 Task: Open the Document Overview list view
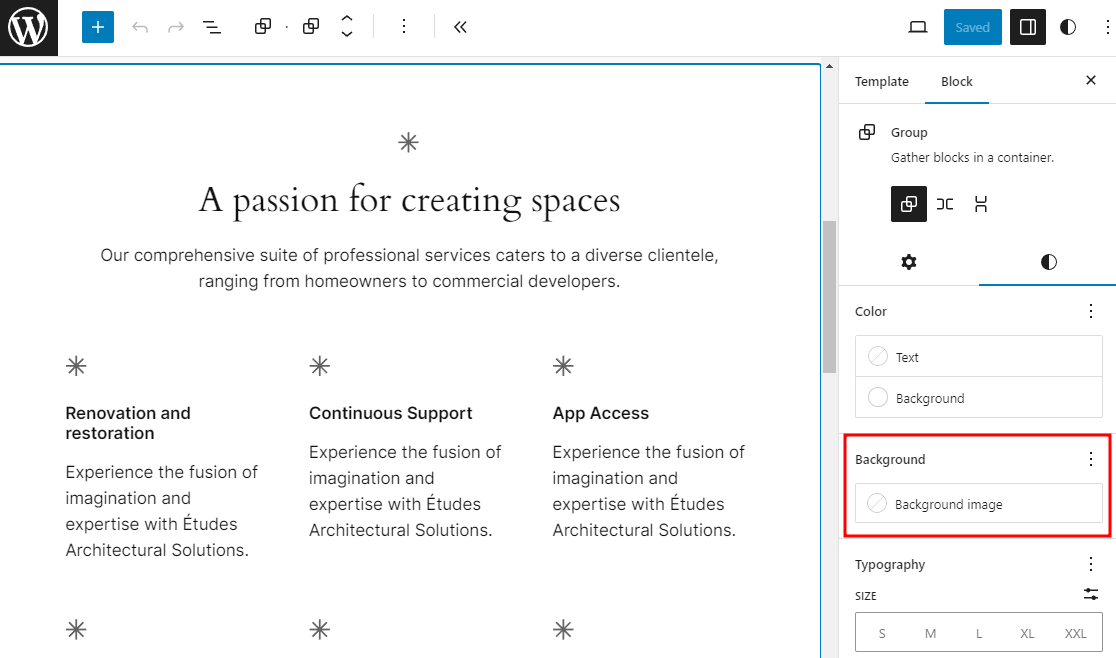click(x=212, y=27)
